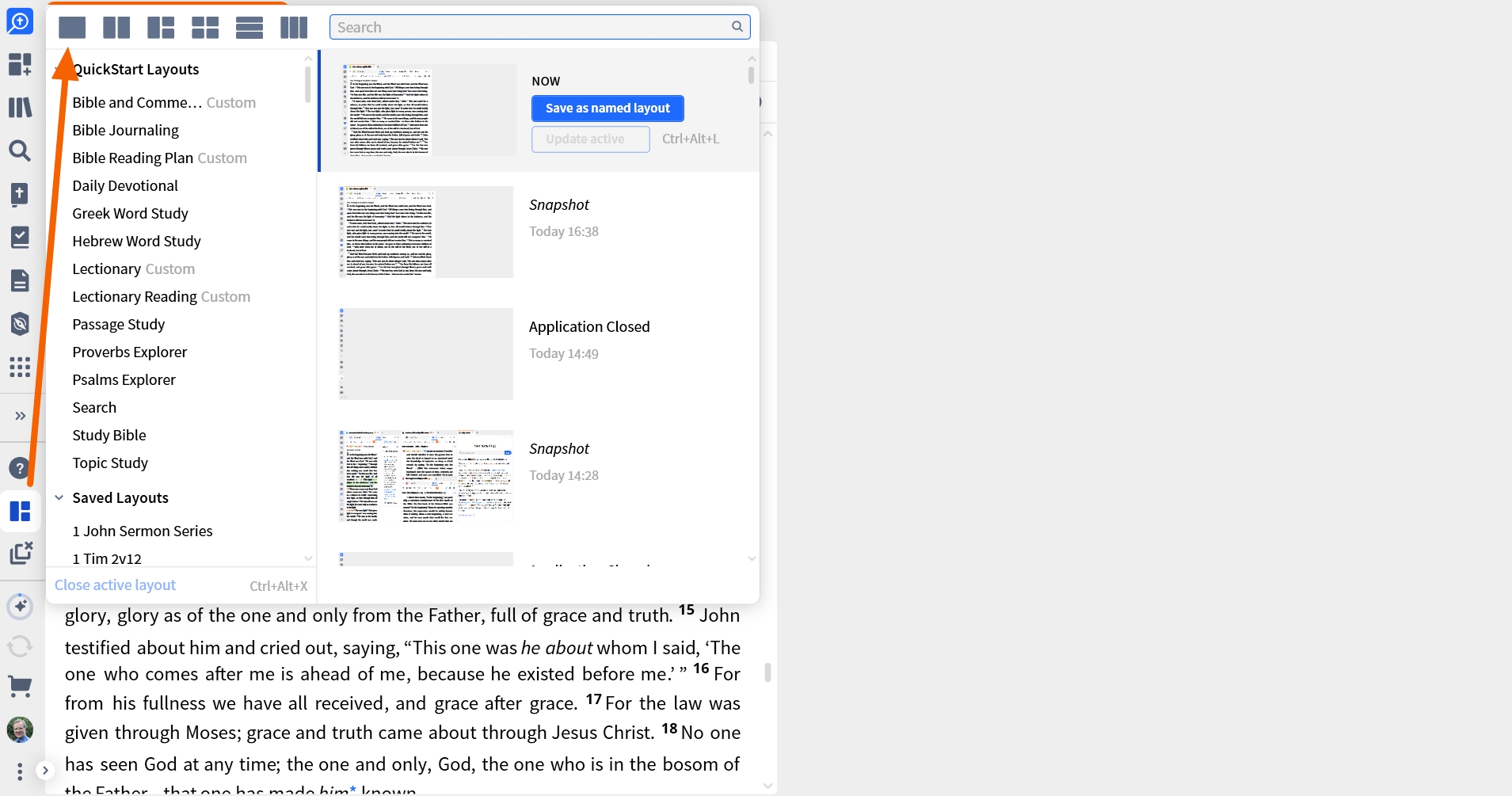Open the Search magnifier in the sidebar
This screenshot has width=1512, height=796.
(20, 150)
